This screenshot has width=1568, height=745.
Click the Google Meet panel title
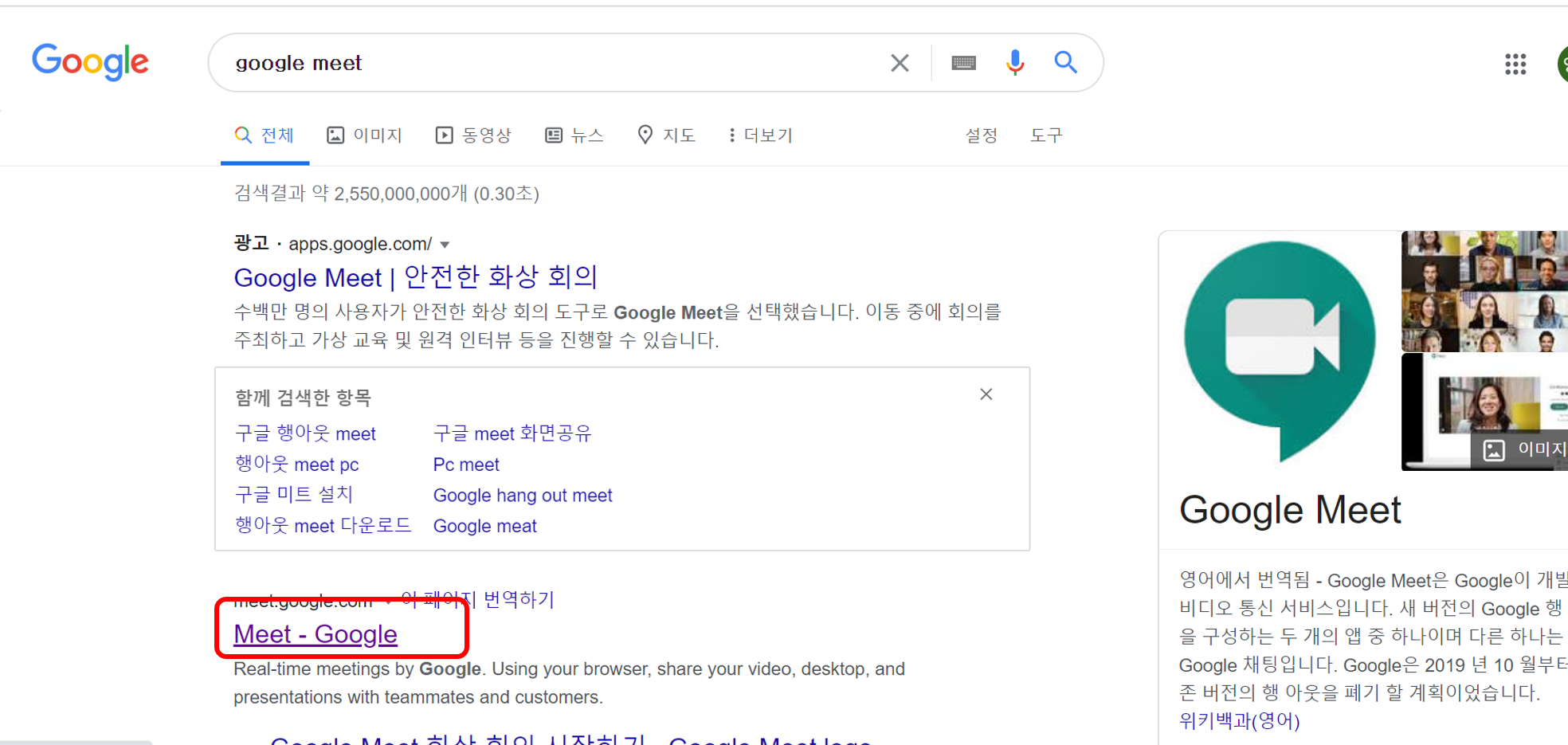click(1290, 510)
